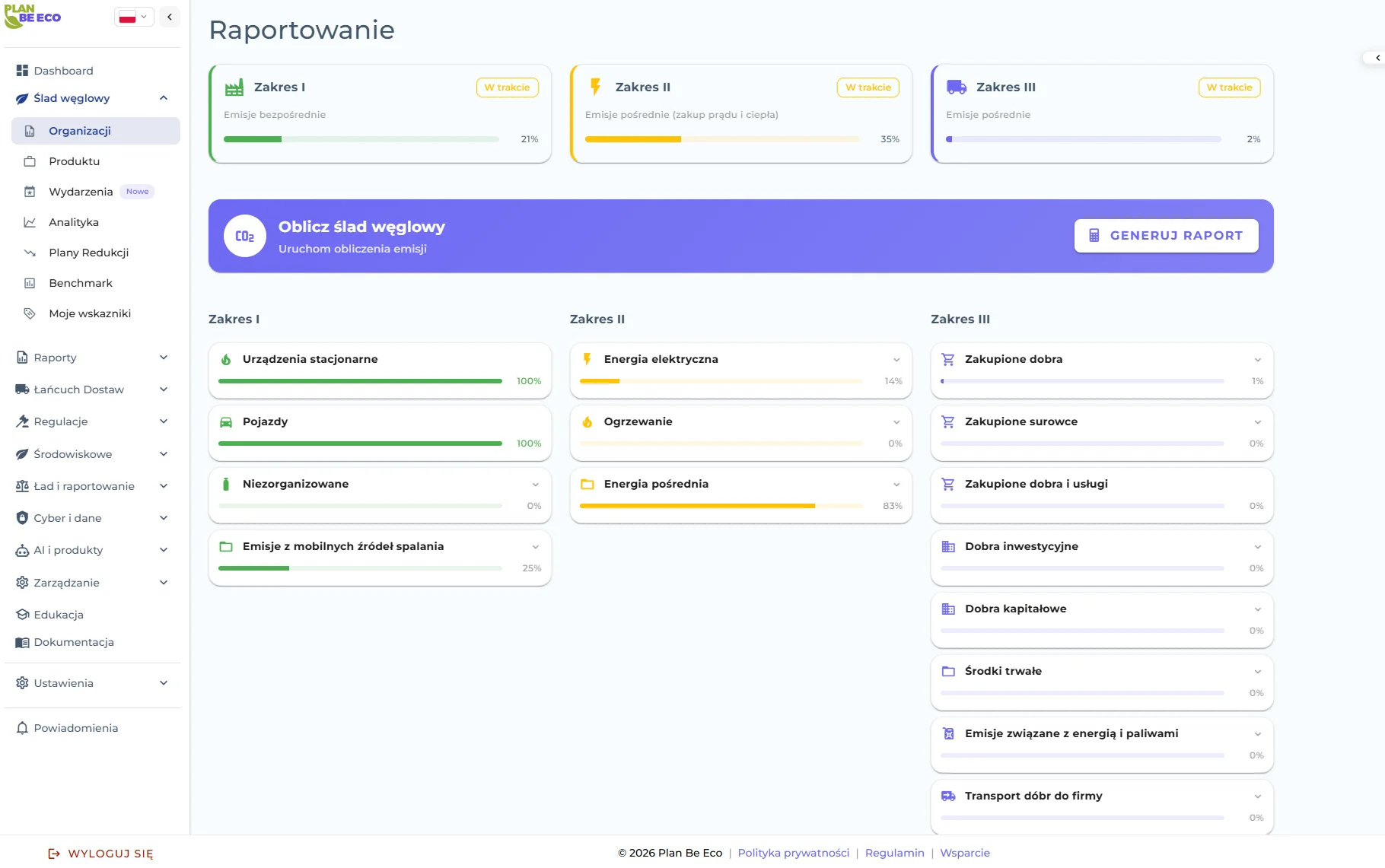Click the lightning bolt icon in Zakres II card
The width and height of the screenshot is (1385, 868).
click(595, 87)
